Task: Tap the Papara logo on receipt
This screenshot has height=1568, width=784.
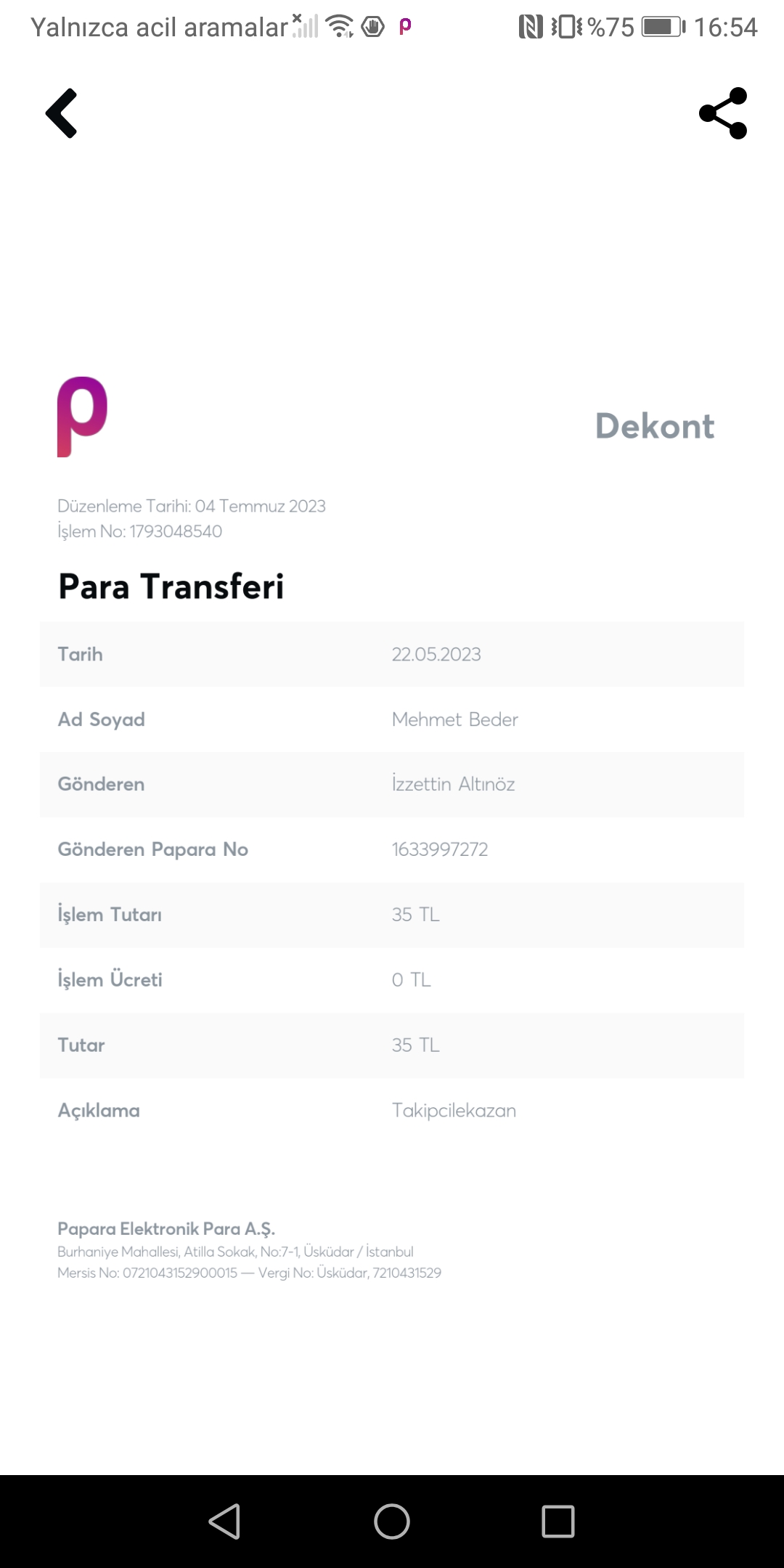Action: click(82, 417)
